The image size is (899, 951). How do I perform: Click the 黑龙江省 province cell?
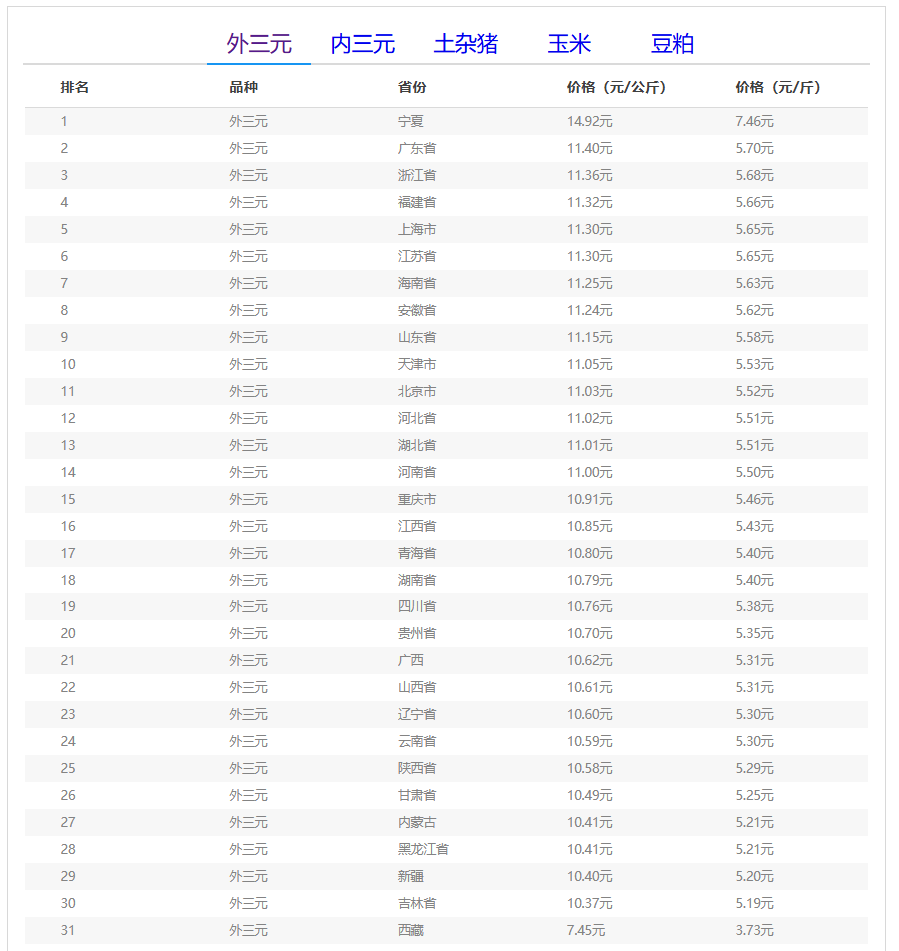(x=423, y=850)
